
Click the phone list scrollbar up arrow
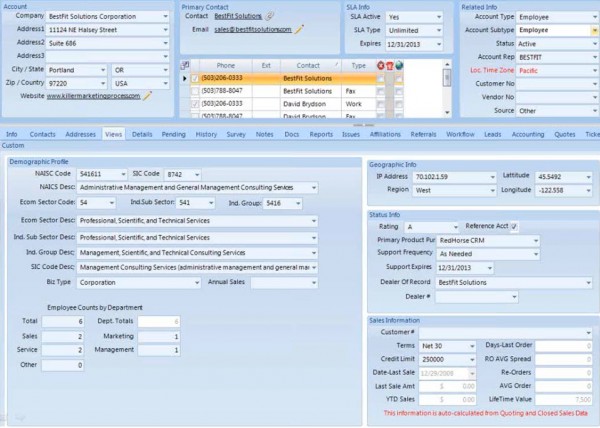[447, 64]
